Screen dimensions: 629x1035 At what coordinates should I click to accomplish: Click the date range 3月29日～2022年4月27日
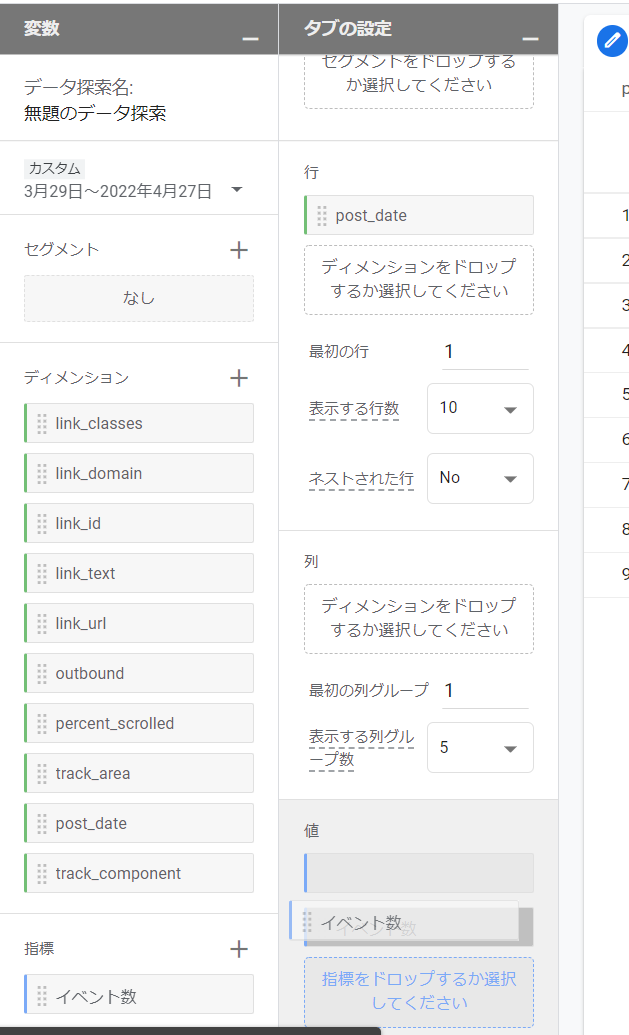(118, 191)
